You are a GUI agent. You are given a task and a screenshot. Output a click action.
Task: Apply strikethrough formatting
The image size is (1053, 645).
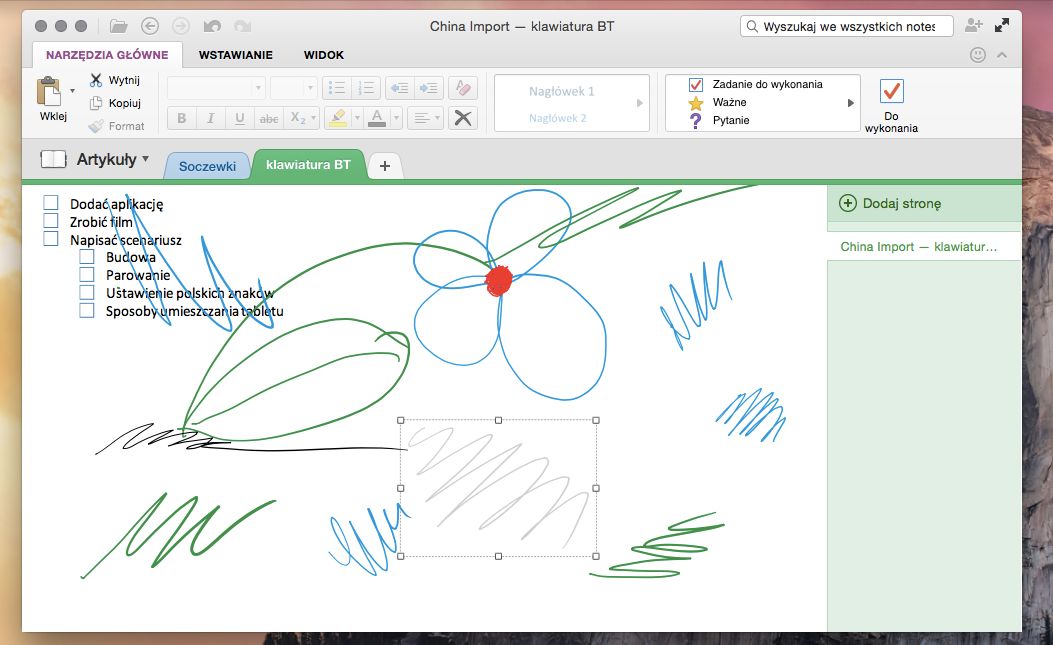click(269, 118)
